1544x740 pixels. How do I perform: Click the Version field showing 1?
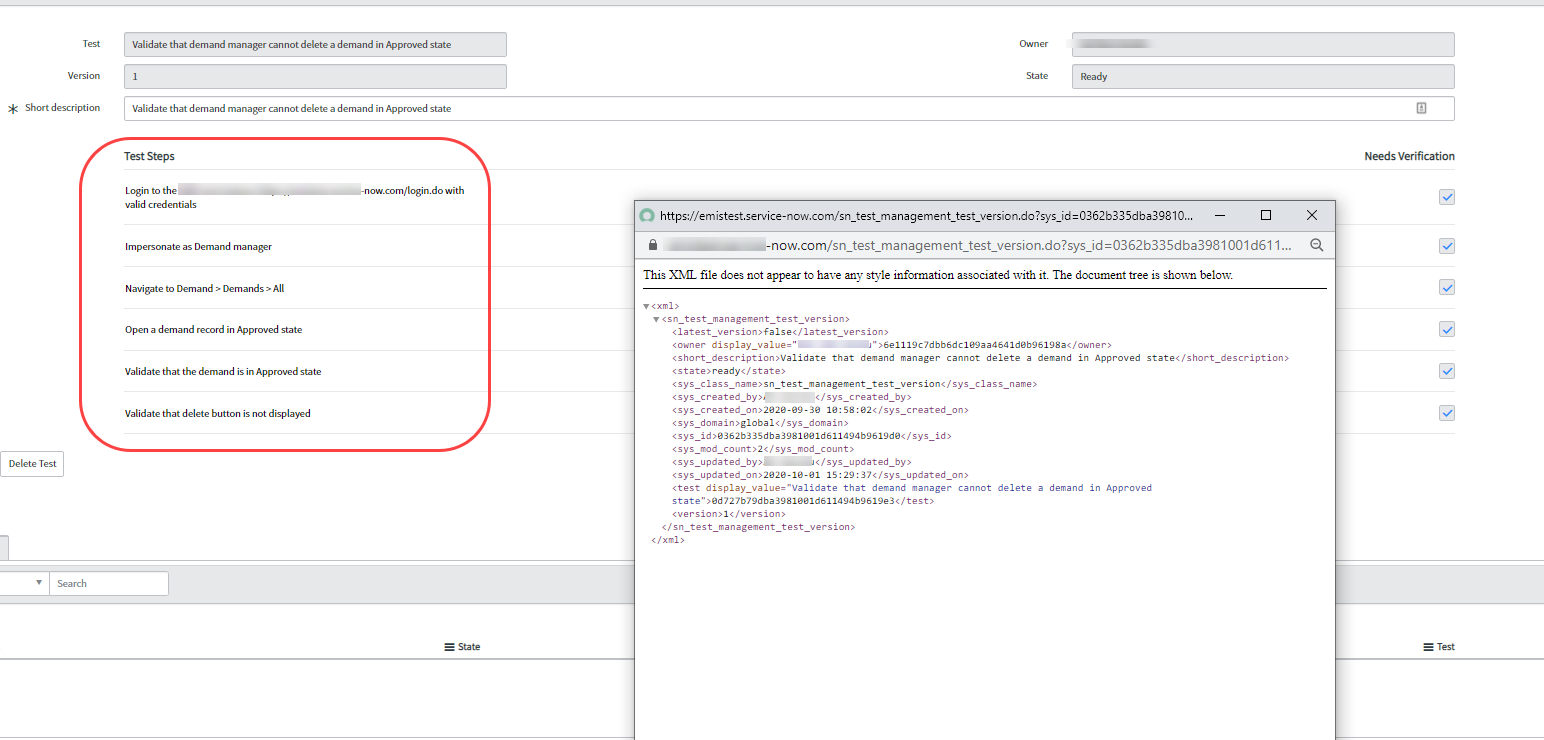point(315,76)
